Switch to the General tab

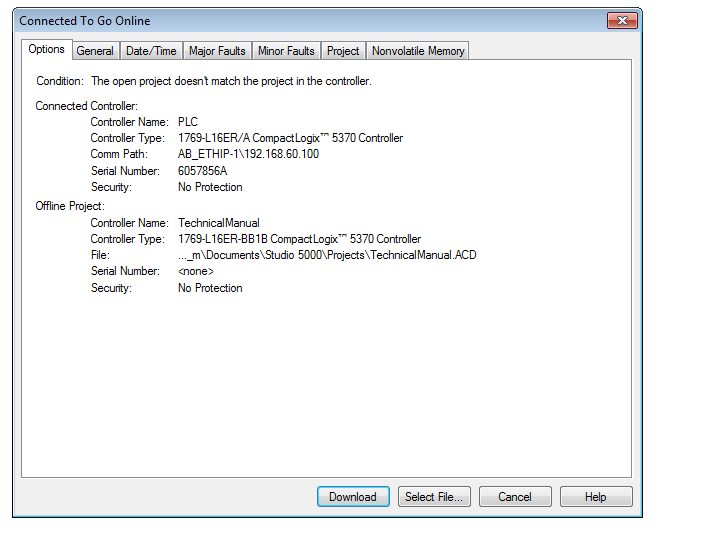[95, 51]
